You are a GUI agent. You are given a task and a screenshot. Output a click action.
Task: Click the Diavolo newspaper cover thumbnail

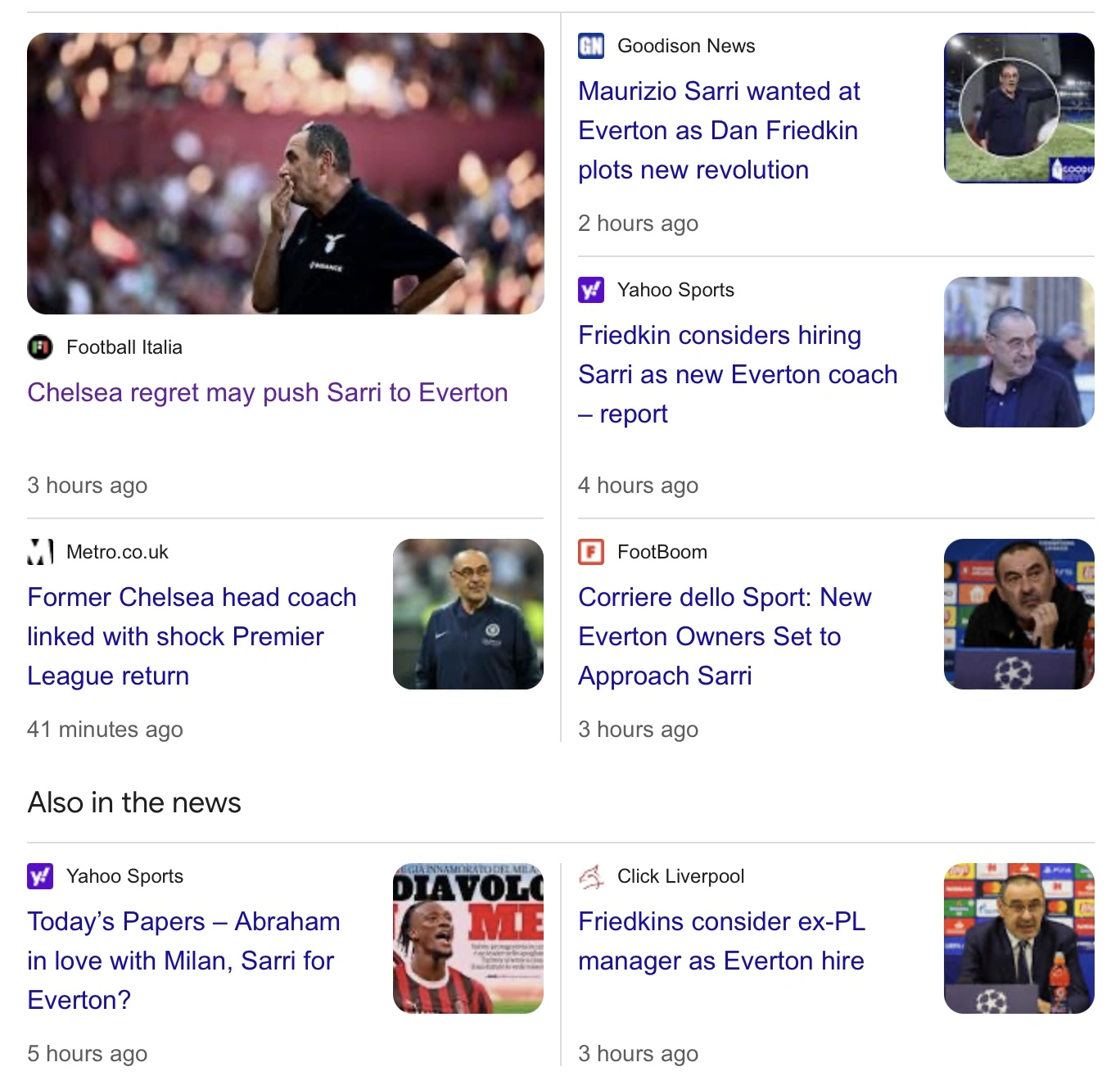(468, 938)
